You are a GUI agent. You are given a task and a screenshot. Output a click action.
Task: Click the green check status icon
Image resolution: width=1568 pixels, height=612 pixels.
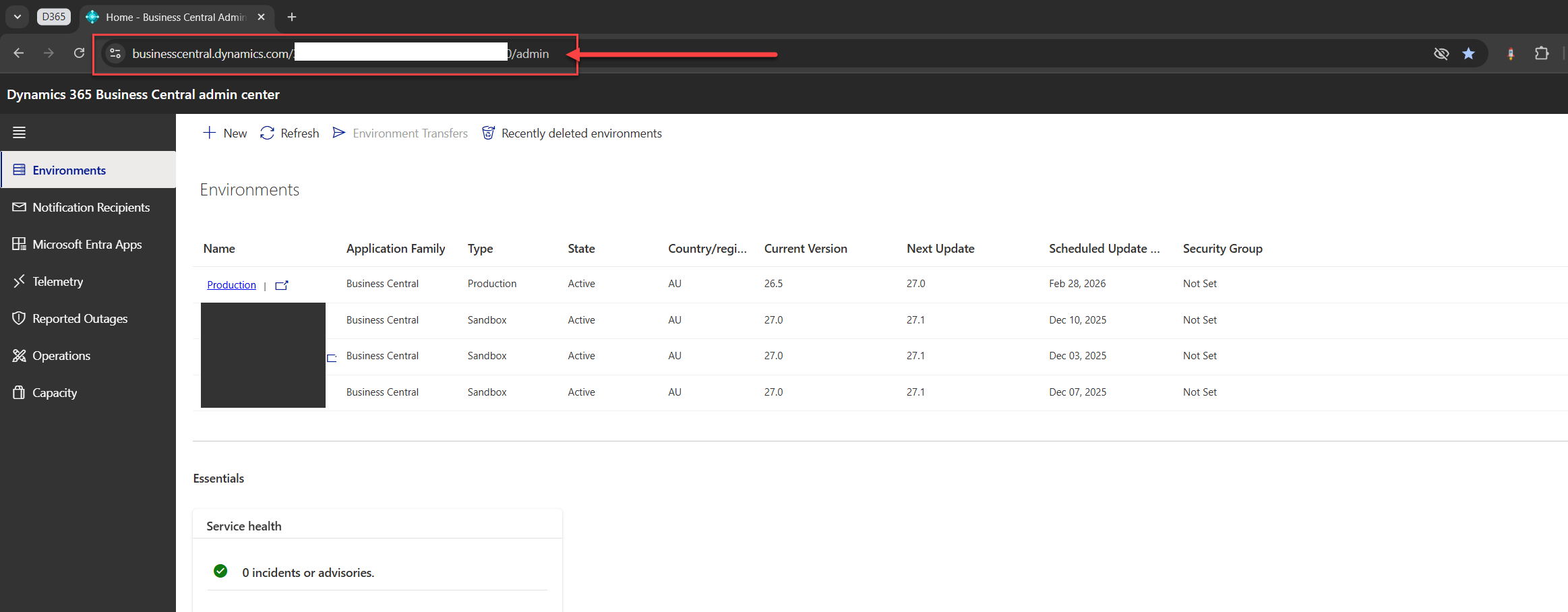pos(220,571)
